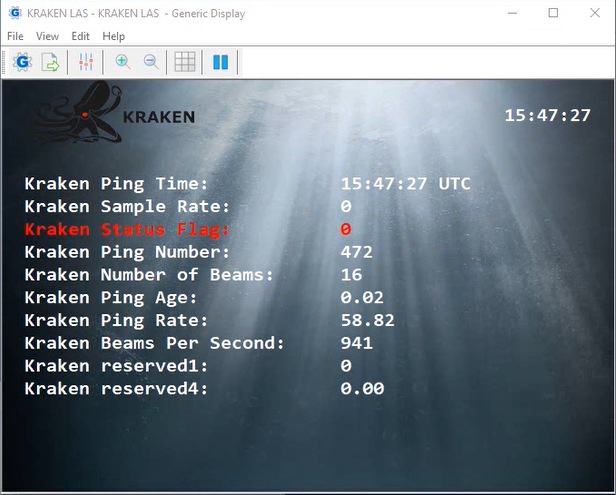Click the red status flag value 0
616x495 pixels.
346,229
